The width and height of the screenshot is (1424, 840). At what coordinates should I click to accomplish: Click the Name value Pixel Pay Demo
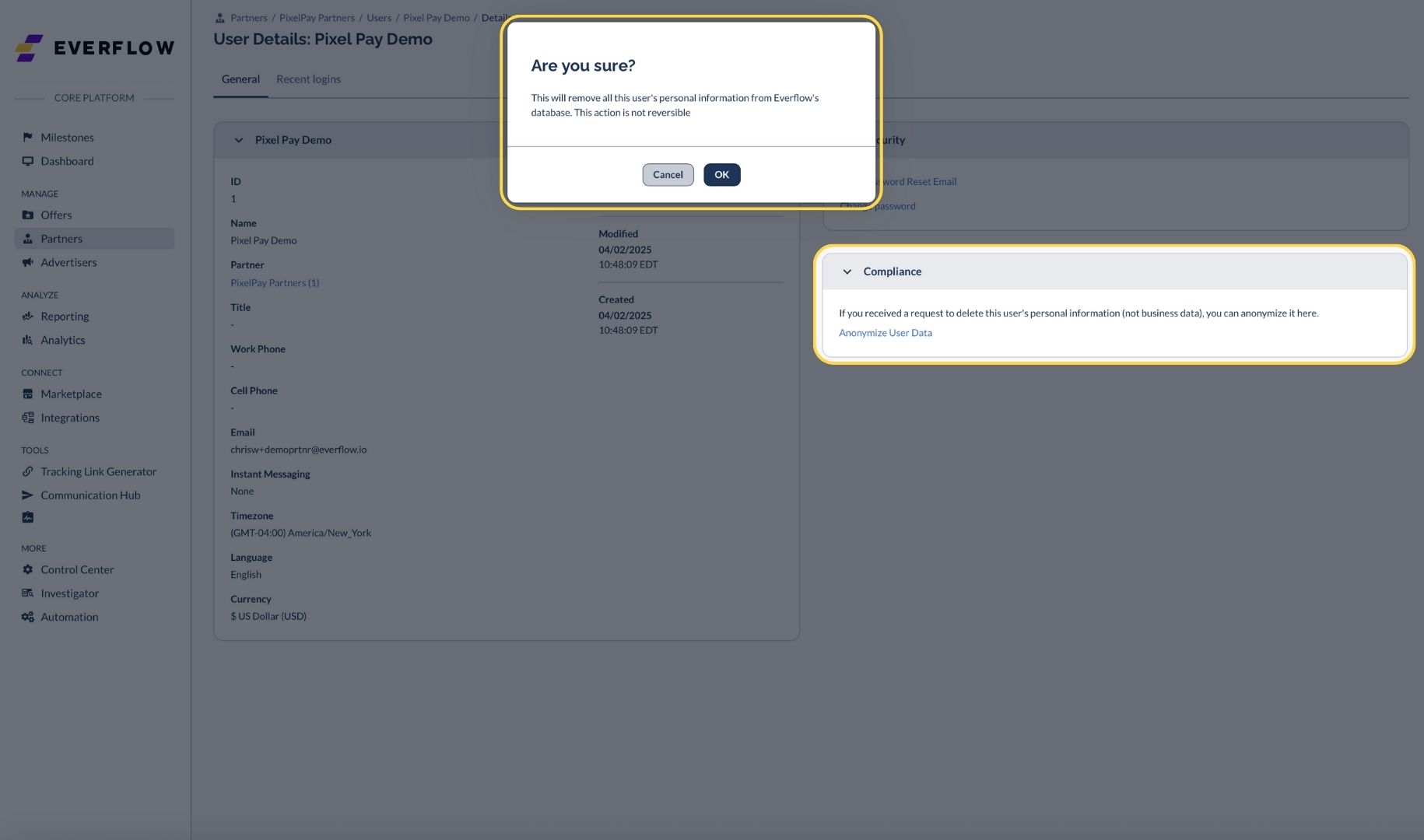pyautogui.click(x=264, y=241)
